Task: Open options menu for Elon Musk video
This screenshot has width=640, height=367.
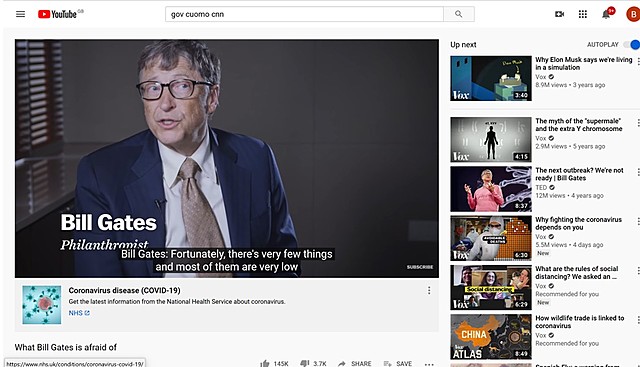Action: point(638,62)
